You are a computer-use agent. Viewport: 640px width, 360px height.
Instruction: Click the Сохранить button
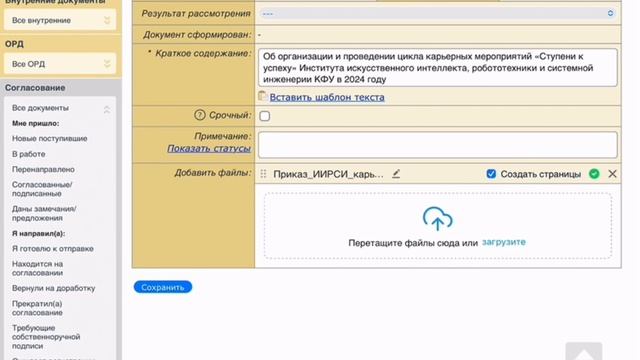(x=163, y=287)
